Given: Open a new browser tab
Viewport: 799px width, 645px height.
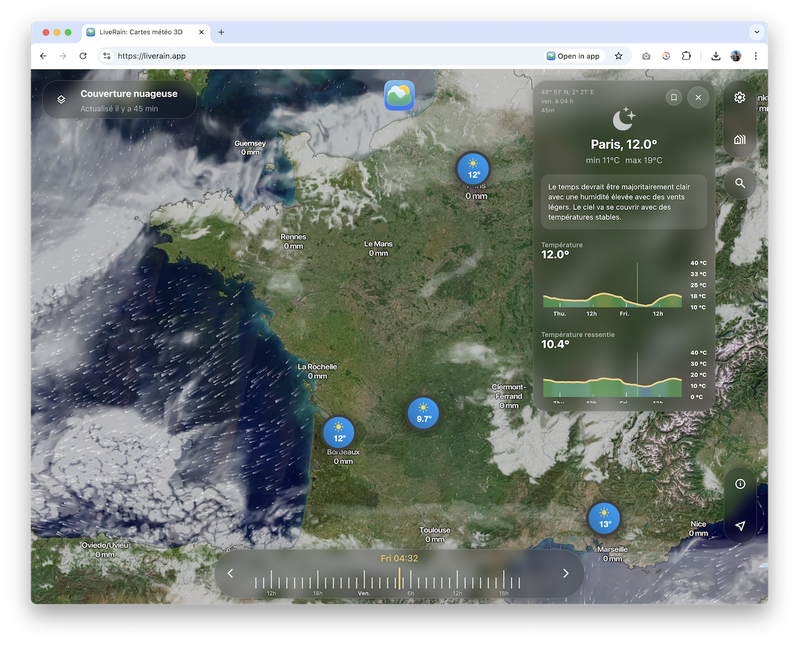Looking at the screenshot, I should (221, 32).
